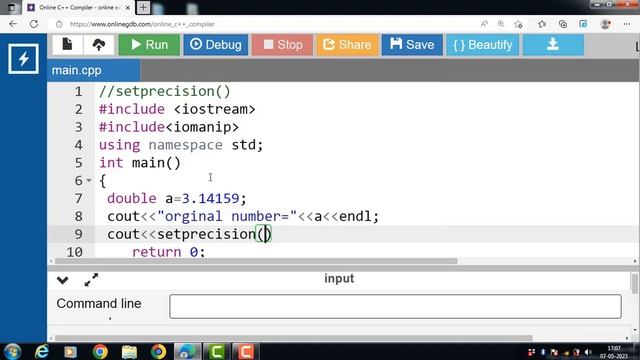
Task: Open File Explorer from the taskbar
Action: 129,352
